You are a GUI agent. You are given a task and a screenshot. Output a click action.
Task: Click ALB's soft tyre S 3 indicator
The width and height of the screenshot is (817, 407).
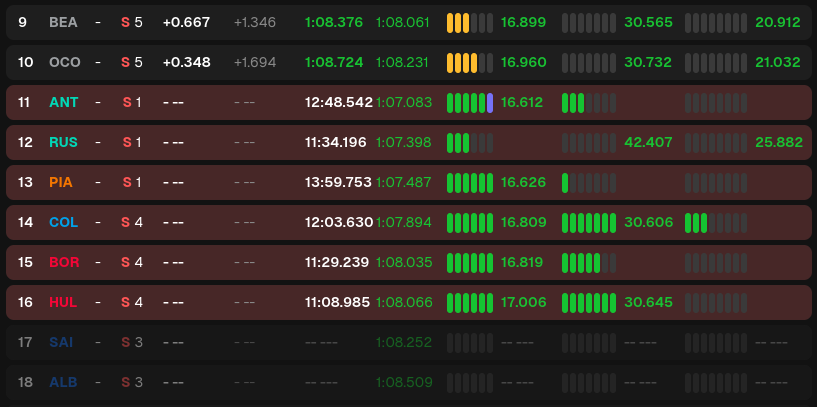pyautogui.click(x=132, y=383)
